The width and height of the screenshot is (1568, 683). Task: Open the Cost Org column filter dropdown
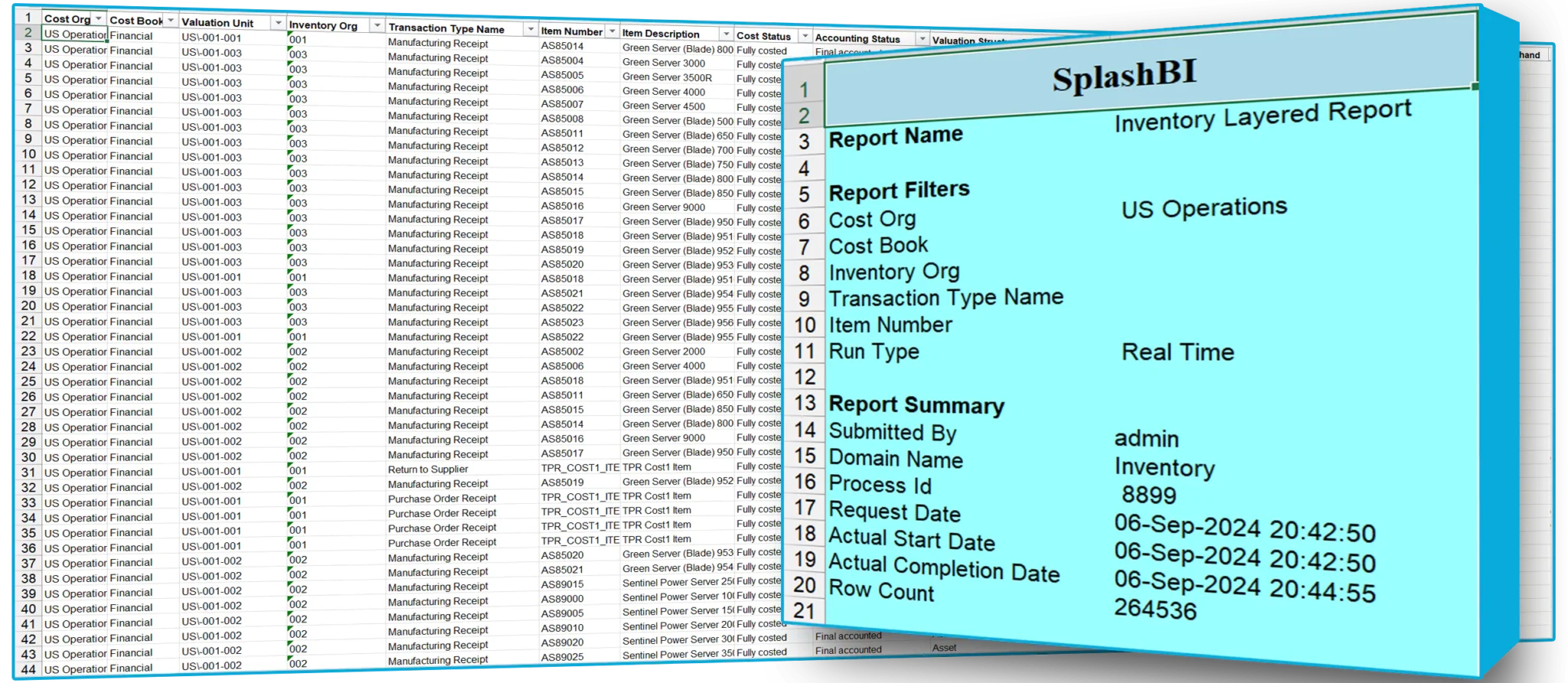click(99, 18)
